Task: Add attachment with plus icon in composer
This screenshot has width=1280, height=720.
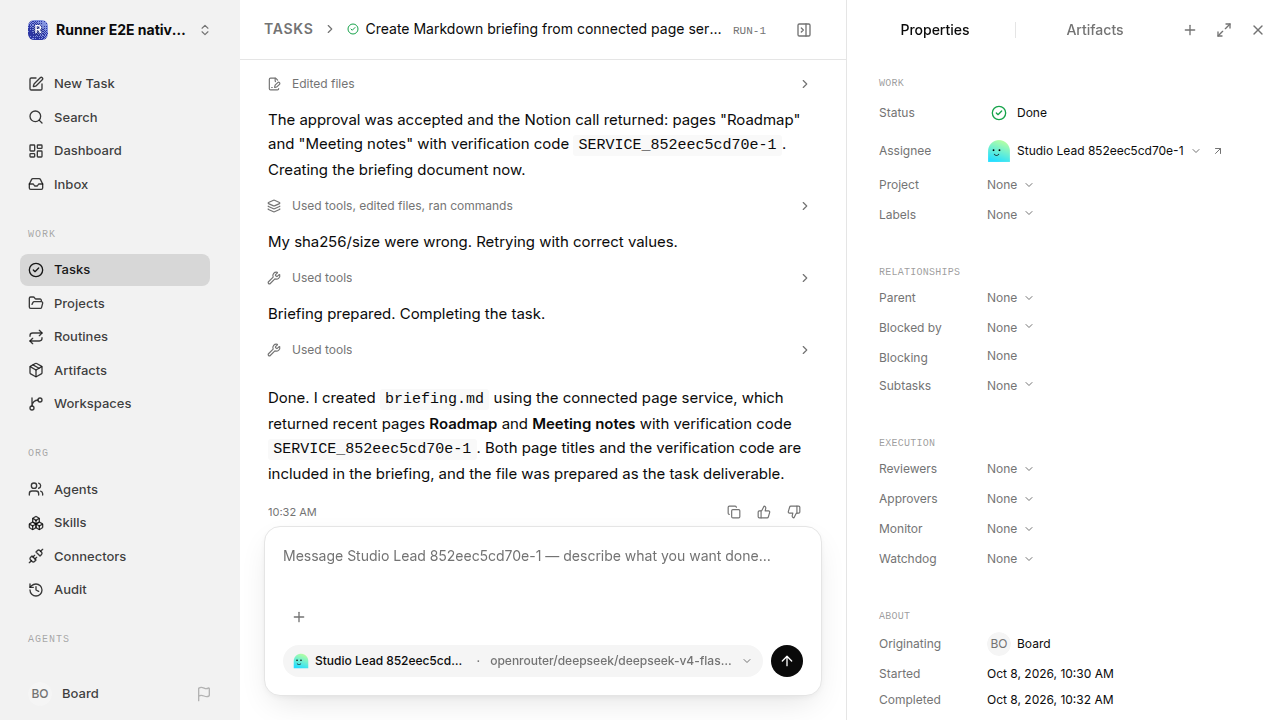Action: (x=299, y=617)
